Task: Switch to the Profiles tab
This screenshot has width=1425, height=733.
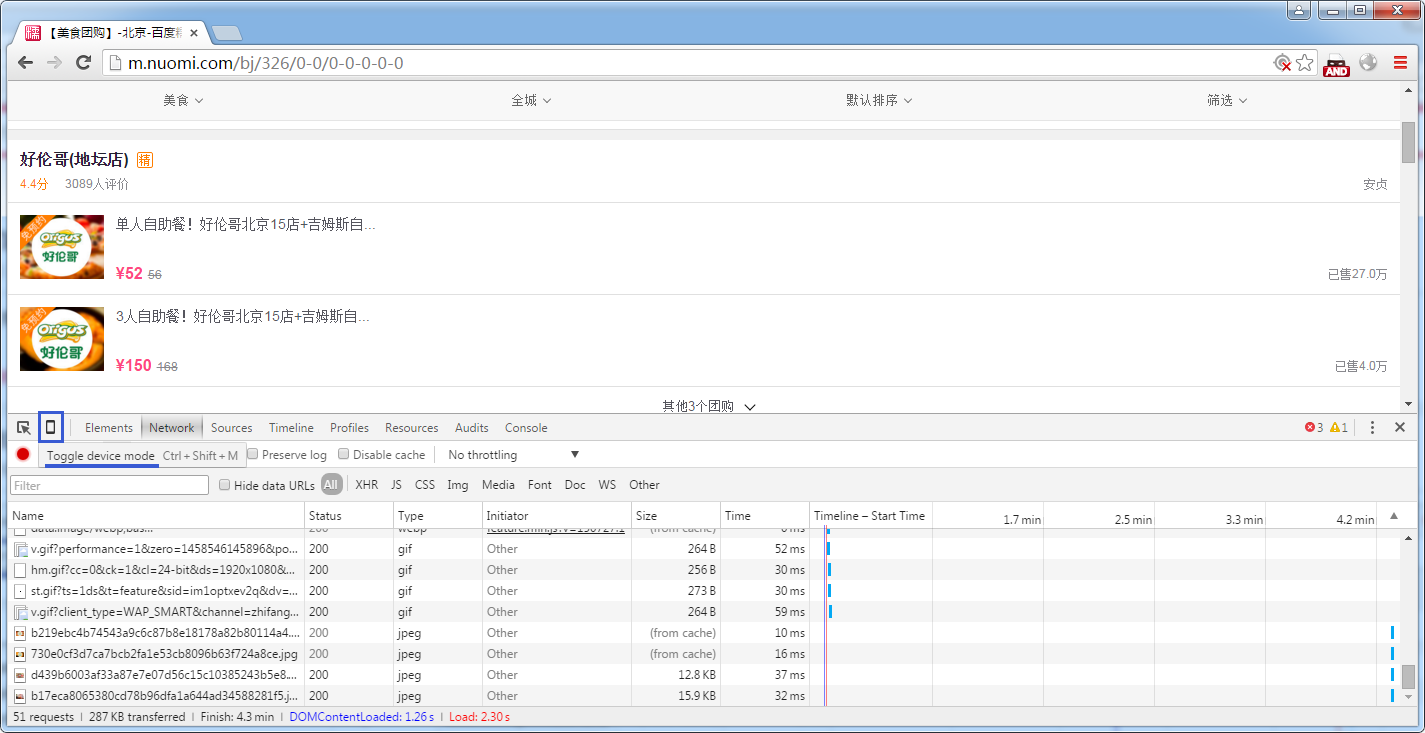Action: point(349,427)
